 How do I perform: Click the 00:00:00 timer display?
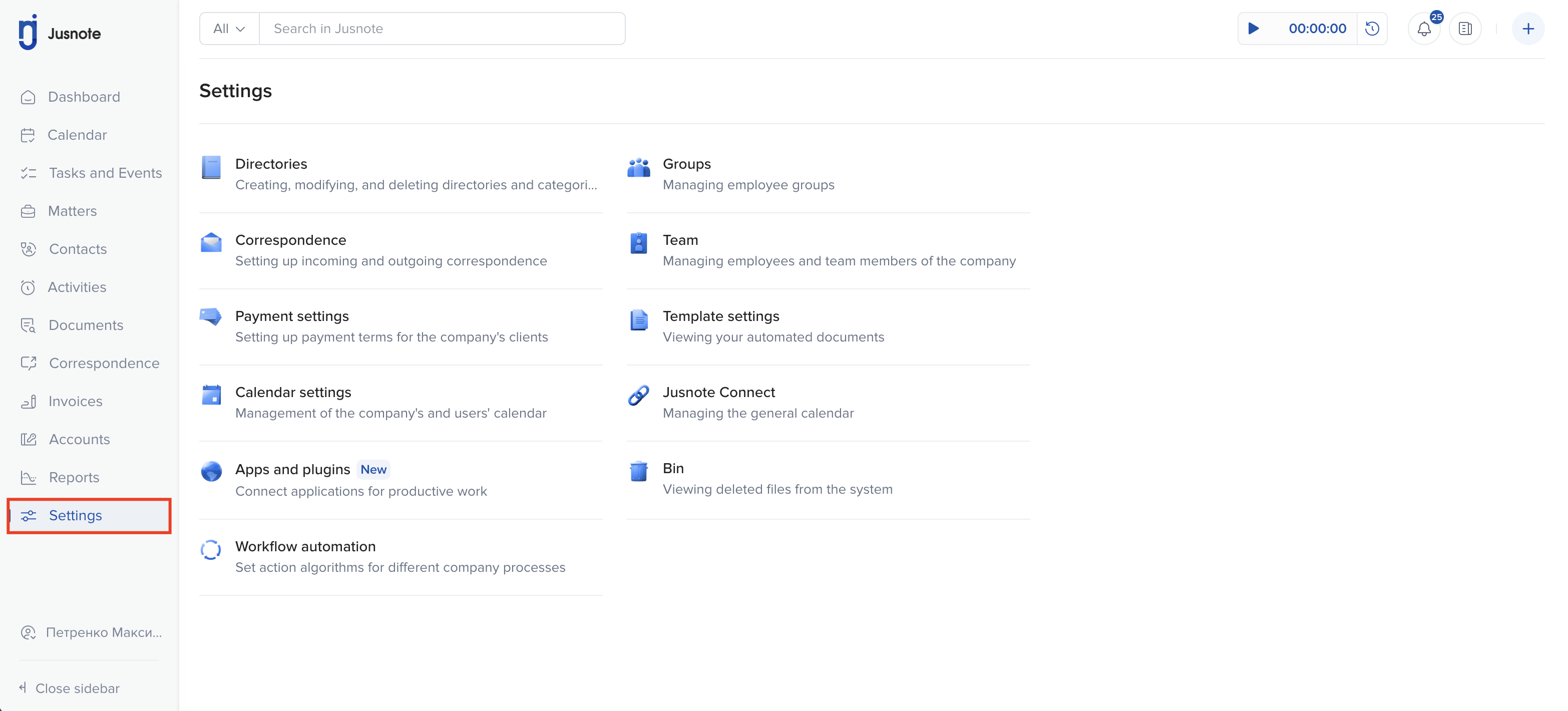point(1317,29)
